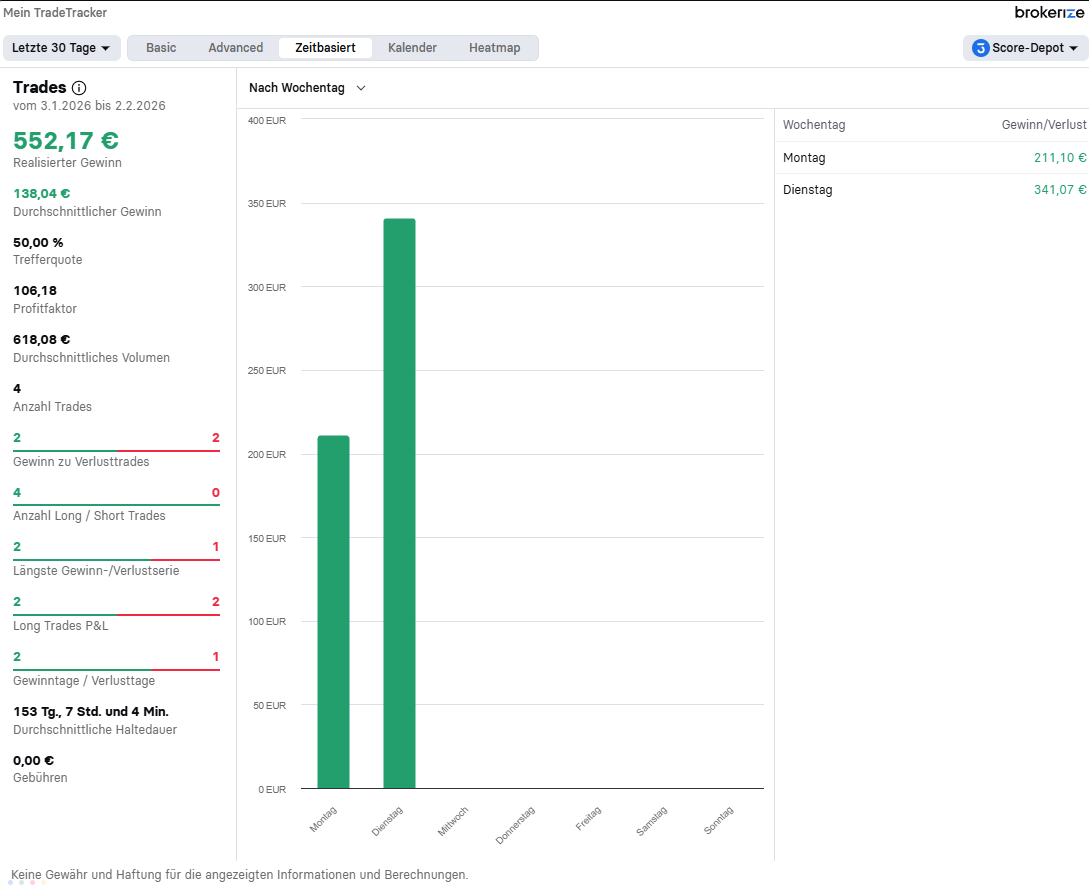
Task: Click the Anzahl Long / Short Trades bar
Action: tap(116, 505)
